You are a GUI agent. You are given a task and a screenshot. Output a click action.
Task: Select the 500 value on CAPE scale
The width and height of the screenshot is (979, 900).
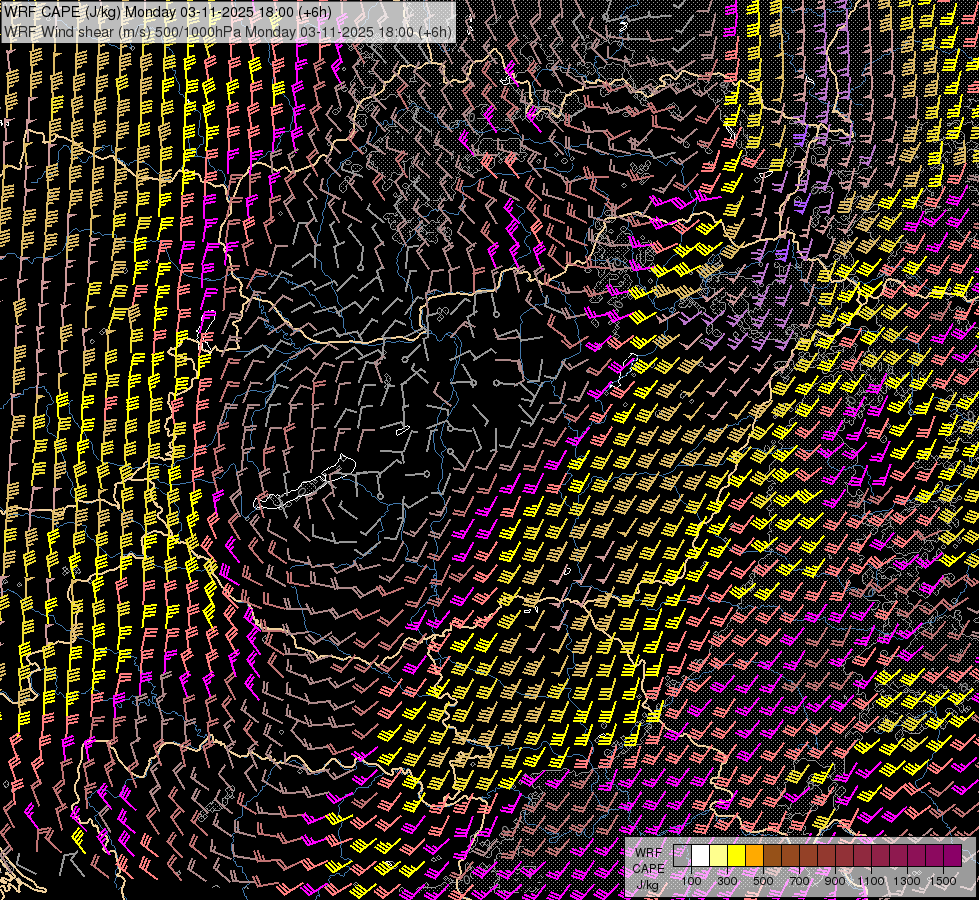[764, 880]
